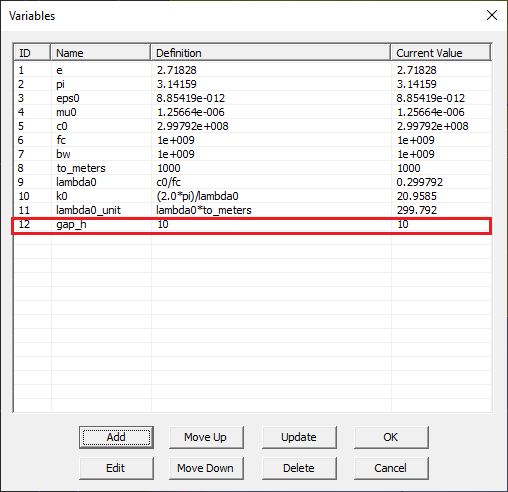Select the lambda0_unit row
This screenshot has width=508, height=492.
252,210
